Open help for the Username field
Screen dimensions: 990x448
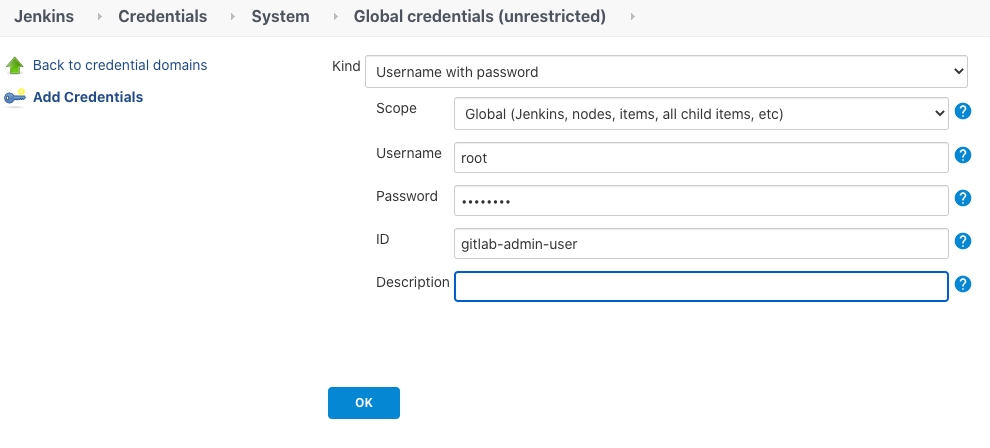click(963, 155)
